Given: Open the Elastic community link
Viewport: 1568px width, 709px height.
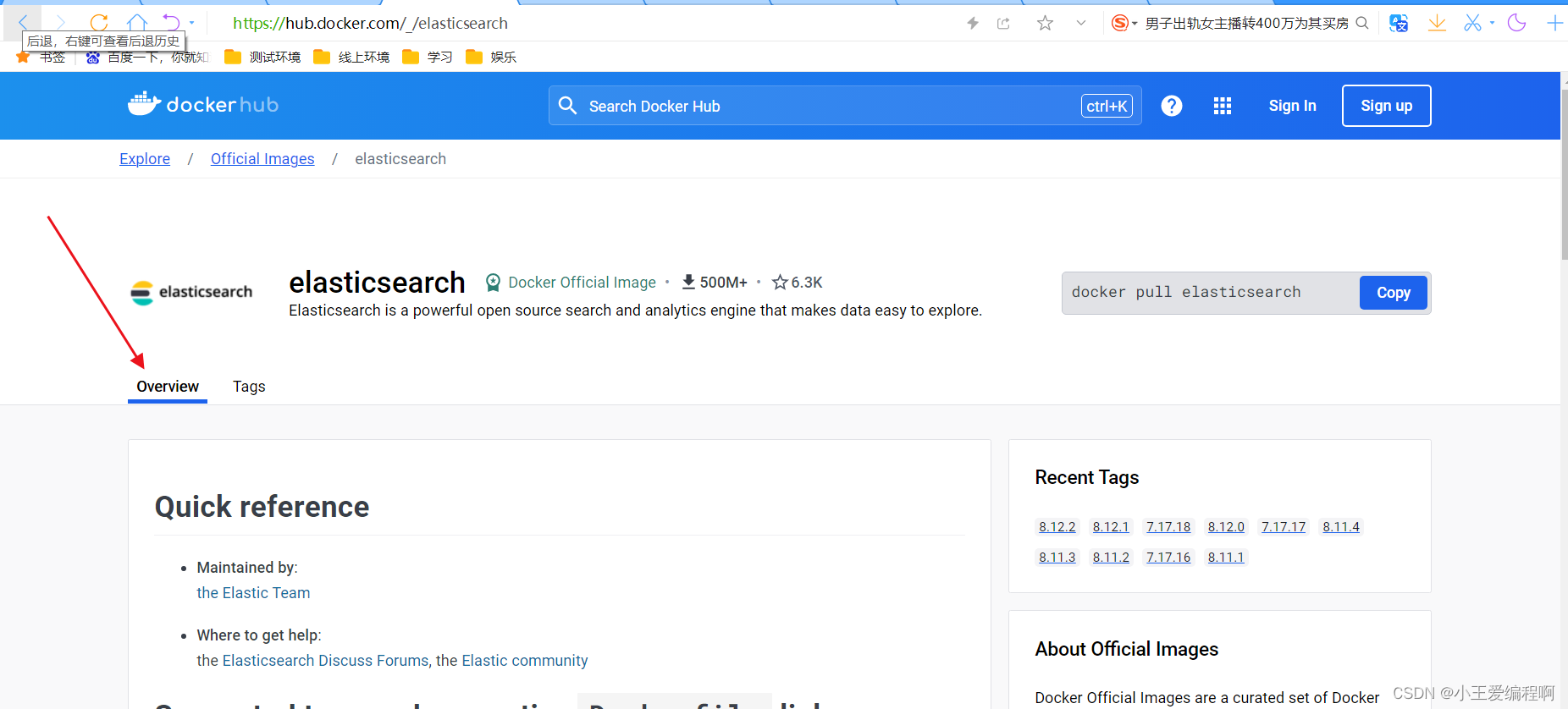Looking at the screenshot, I should coord(525,661).
